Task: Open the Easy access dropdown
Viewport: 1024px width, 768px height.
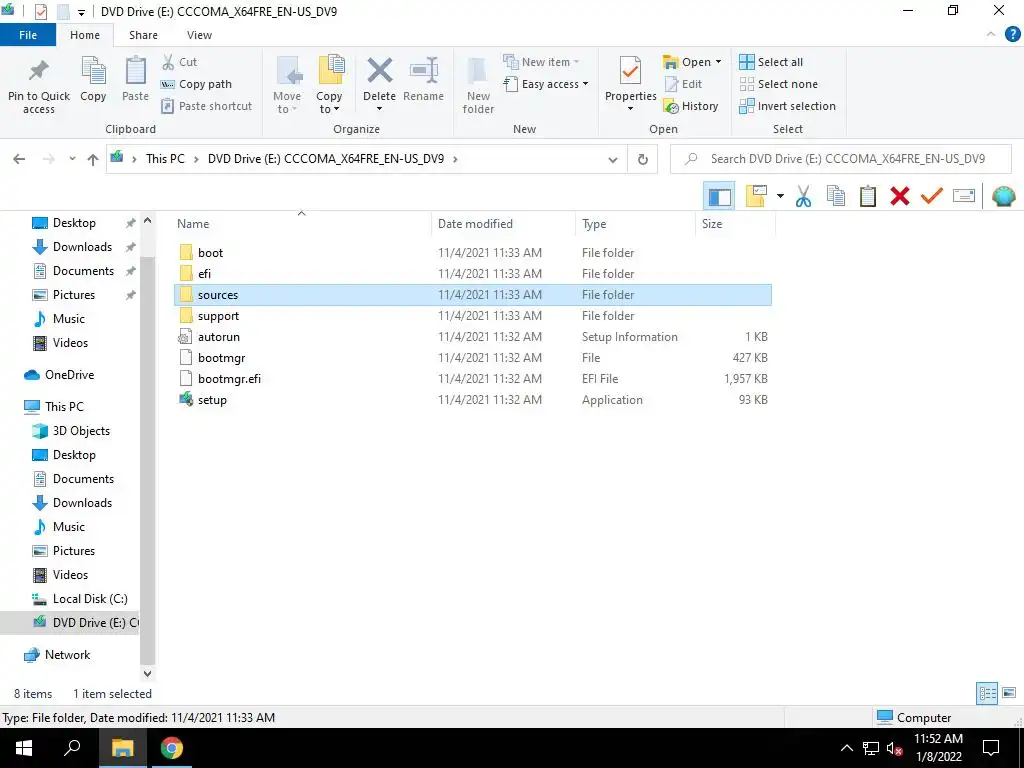Action: pyautogui.click(x=546, y=84)
